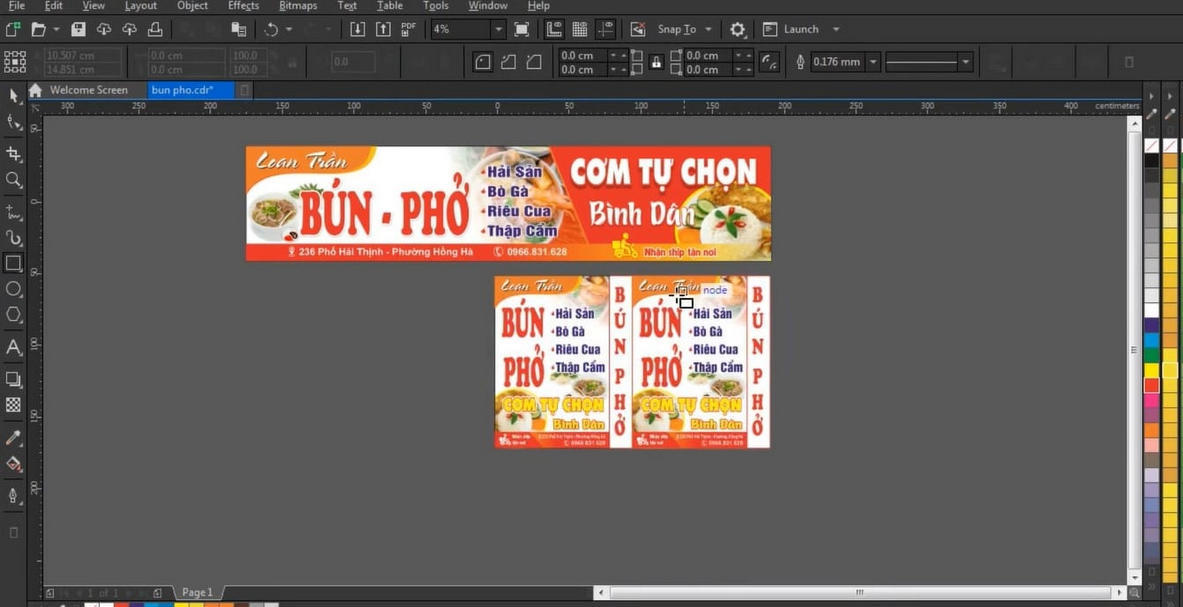Enable the rounded corner style option
The image size is (1183, 607).
pyautogui.click(x=483, y=62)
